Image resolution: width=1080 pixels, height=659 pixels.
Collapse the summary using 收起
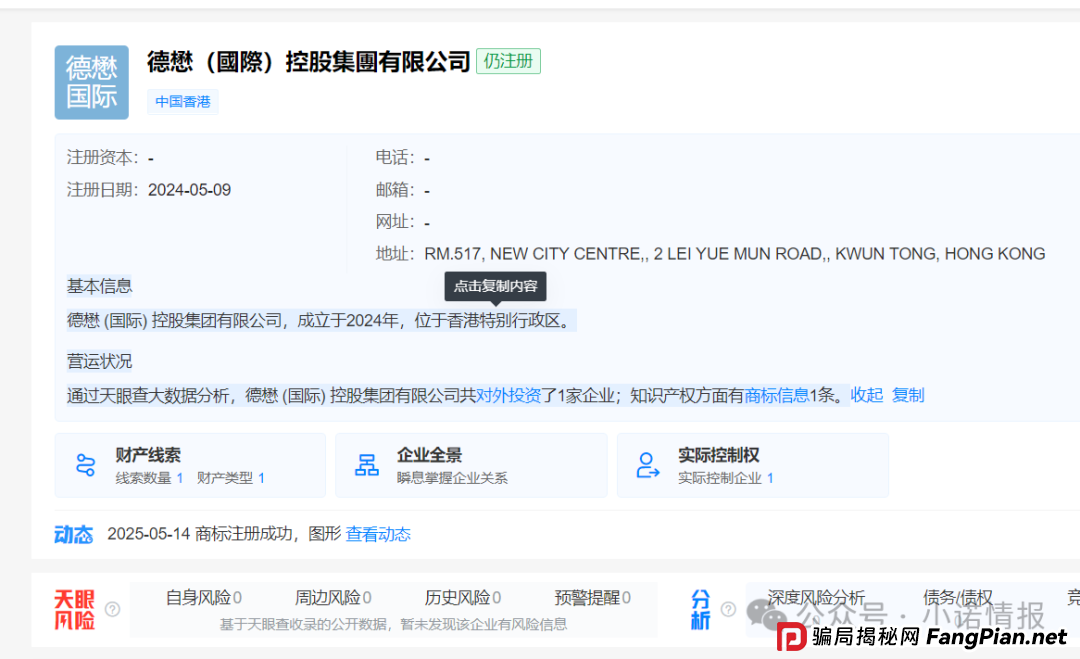[866, 395]
